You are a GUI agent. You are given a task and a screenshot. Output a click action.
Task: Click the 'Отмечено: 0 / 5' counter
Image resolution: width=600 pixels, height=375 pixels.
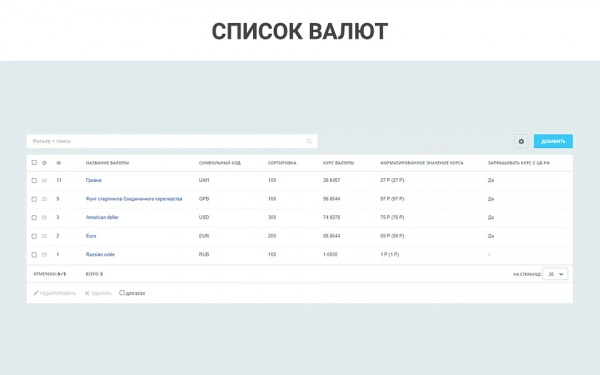[50, 274]
